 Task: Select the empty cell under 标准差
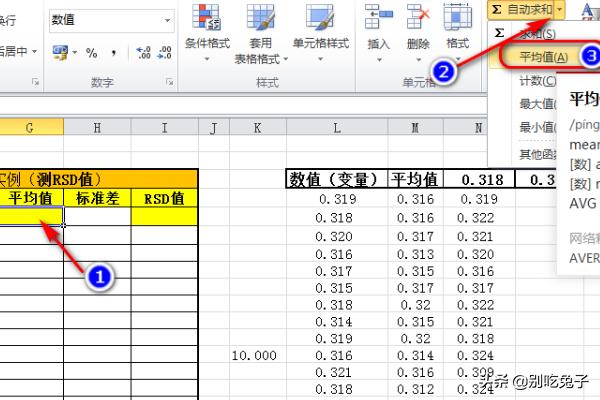tap(97, 216)
